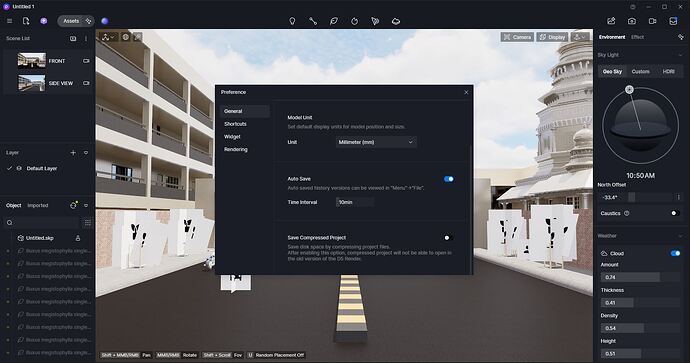Open the Time Interval 10min dropdown

(x=355, y=202)
